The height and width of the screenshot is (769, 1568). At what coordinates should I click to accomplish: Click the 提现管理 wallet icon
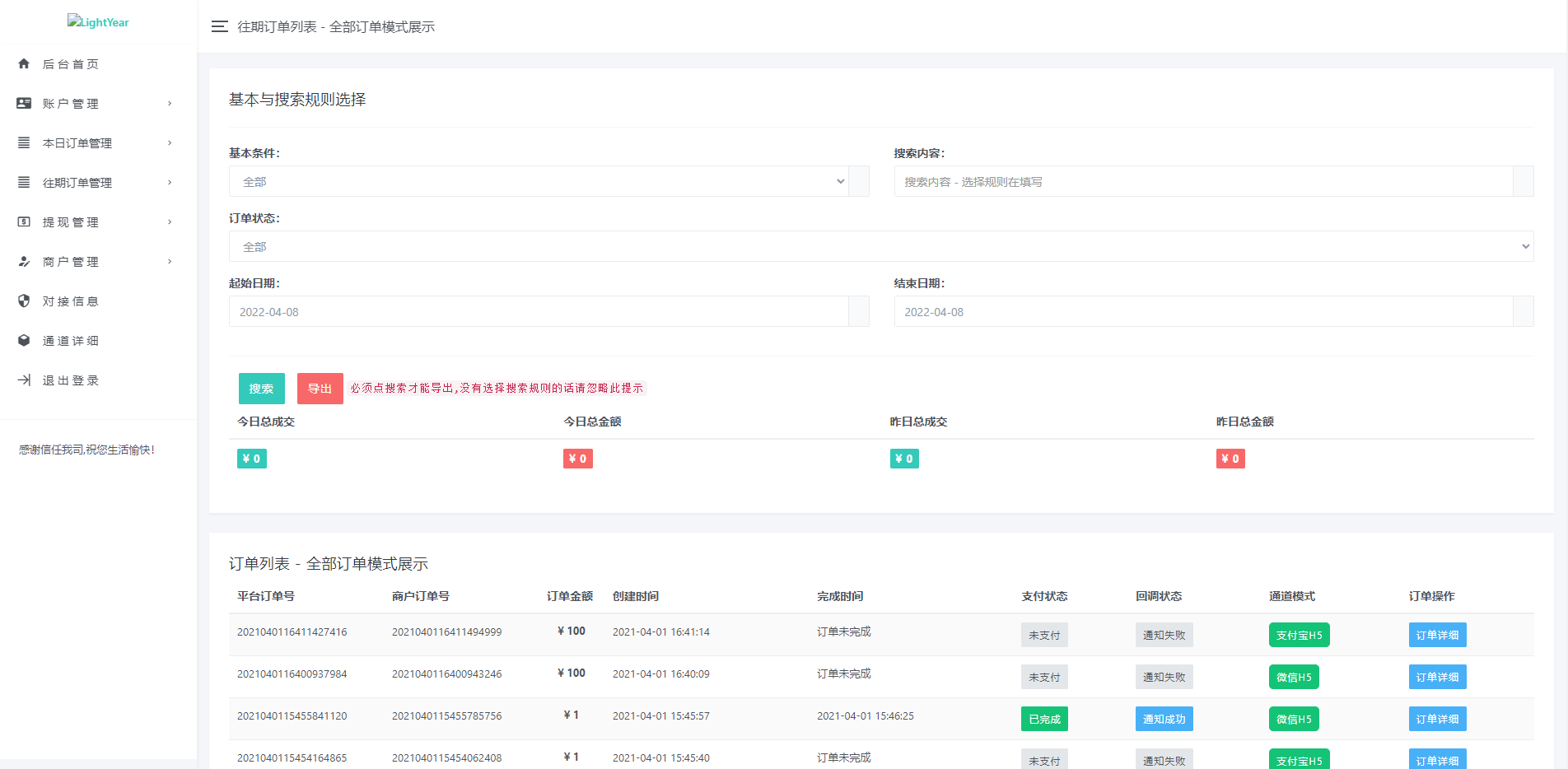[23, 221]
